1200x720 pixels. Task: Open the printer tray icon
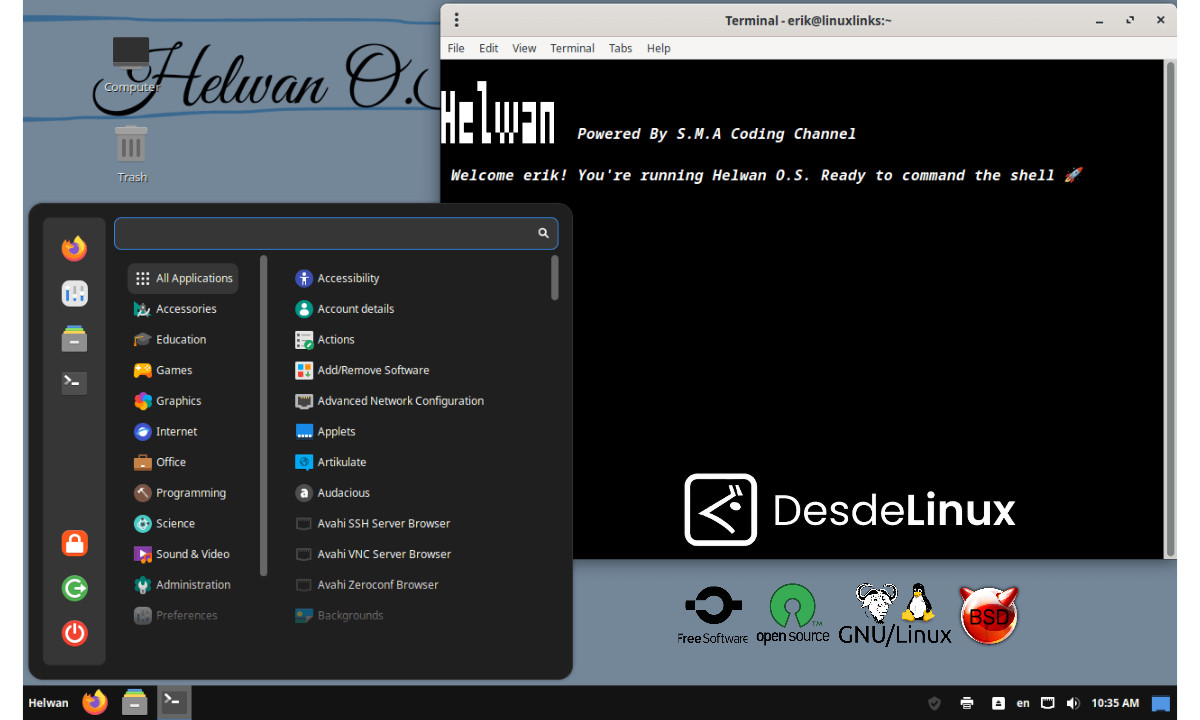[967, 703]
